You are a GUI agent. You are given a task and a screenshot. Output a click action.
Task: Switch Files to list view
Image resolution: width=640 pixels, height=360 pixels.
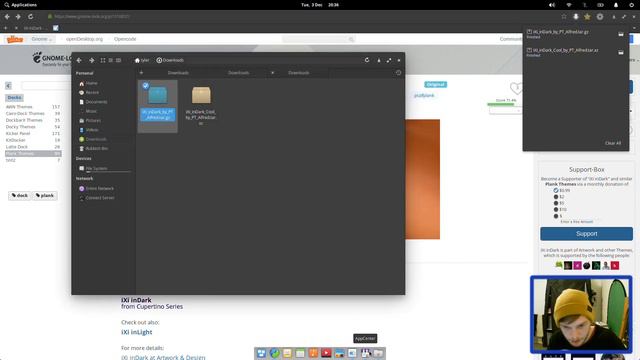tap(111, 60)
